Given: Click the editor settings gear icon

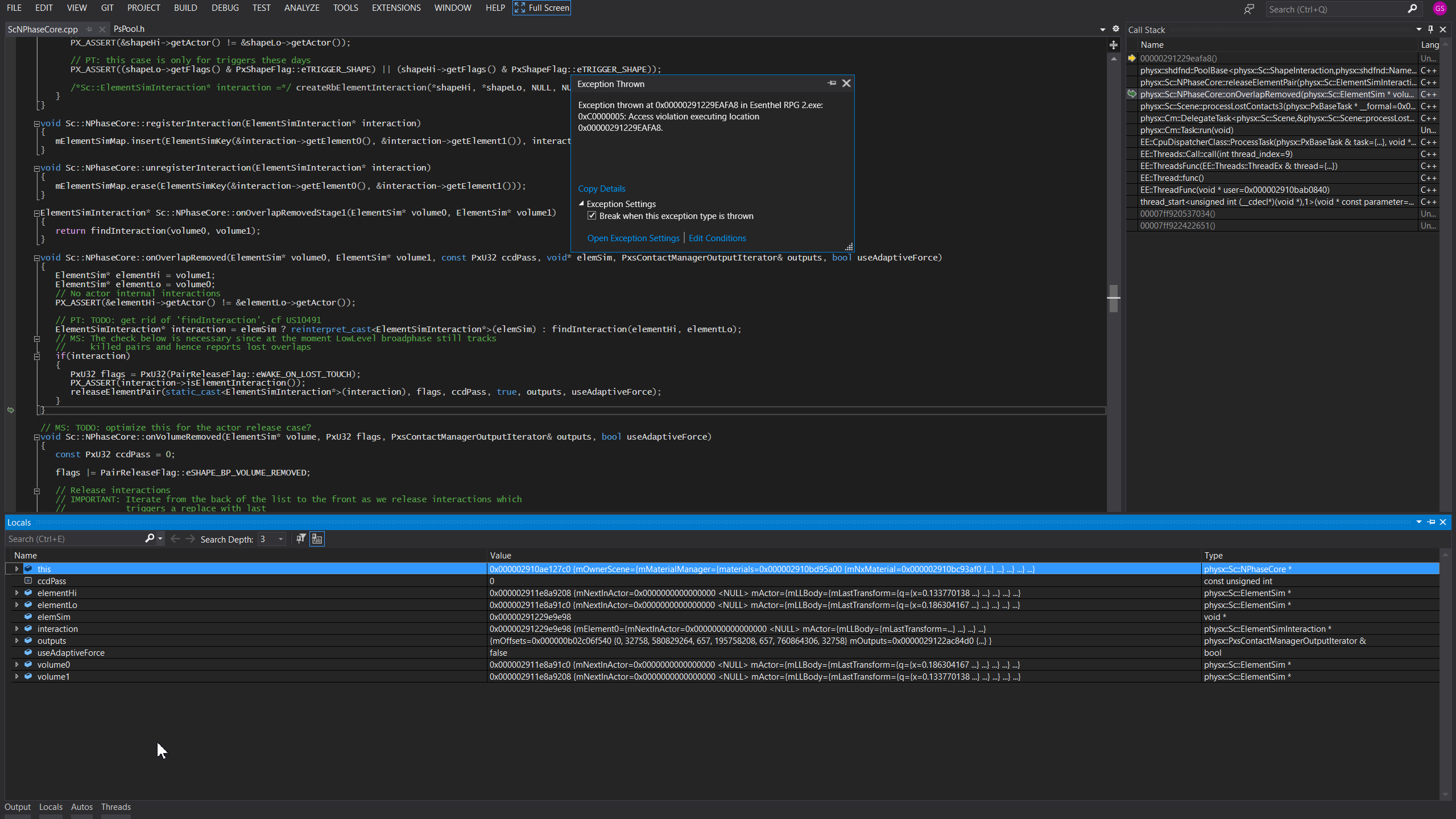Looking at the screenshot, I should click(1116, 29).
